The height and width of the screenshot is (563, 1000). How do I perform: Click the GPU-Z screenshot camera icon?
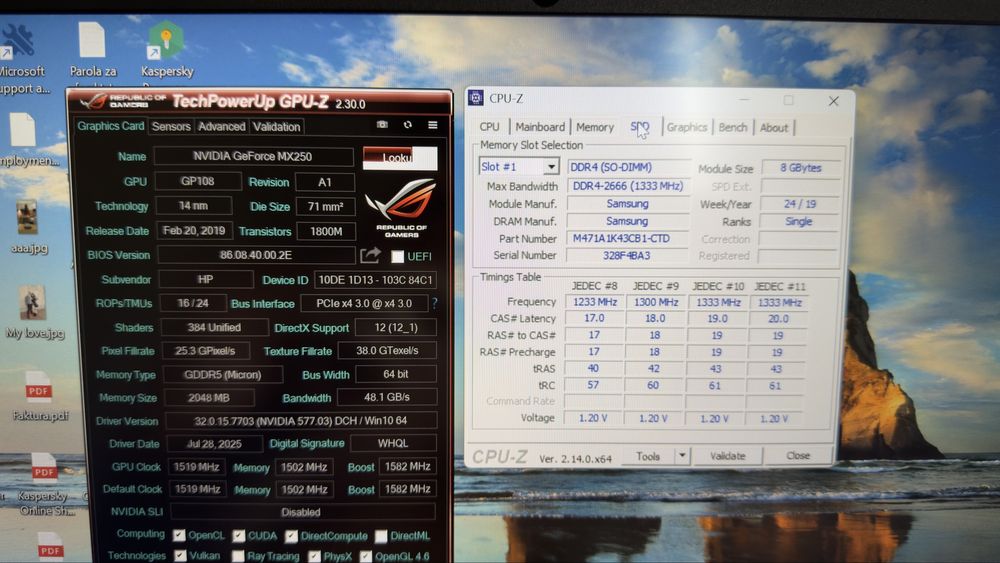(382, 125)
